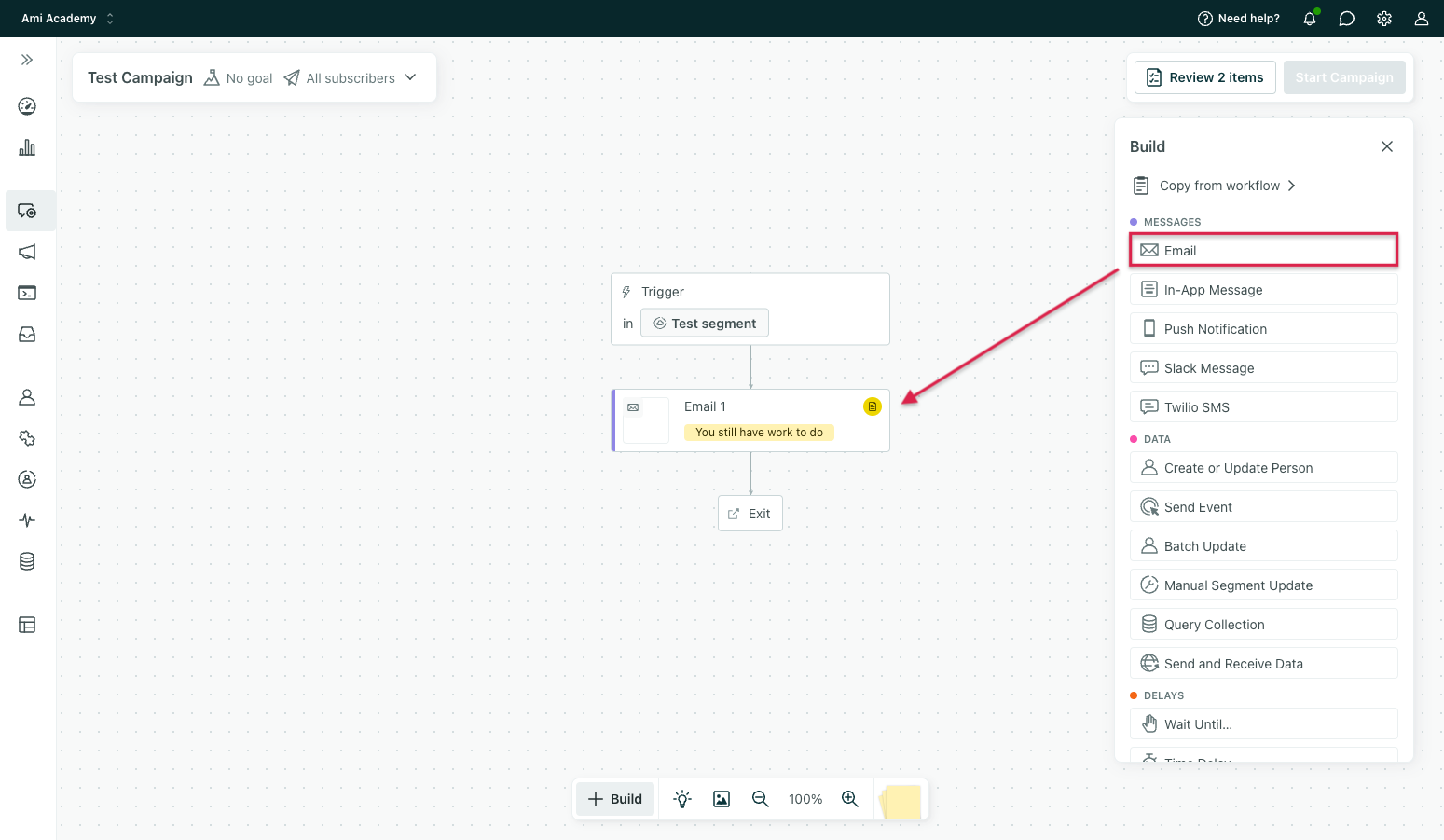The width and height of the screenshot is (1444, 840).
Task: Select the Slack Message block
Action: pyautogui.click(x=1264, y=368)
